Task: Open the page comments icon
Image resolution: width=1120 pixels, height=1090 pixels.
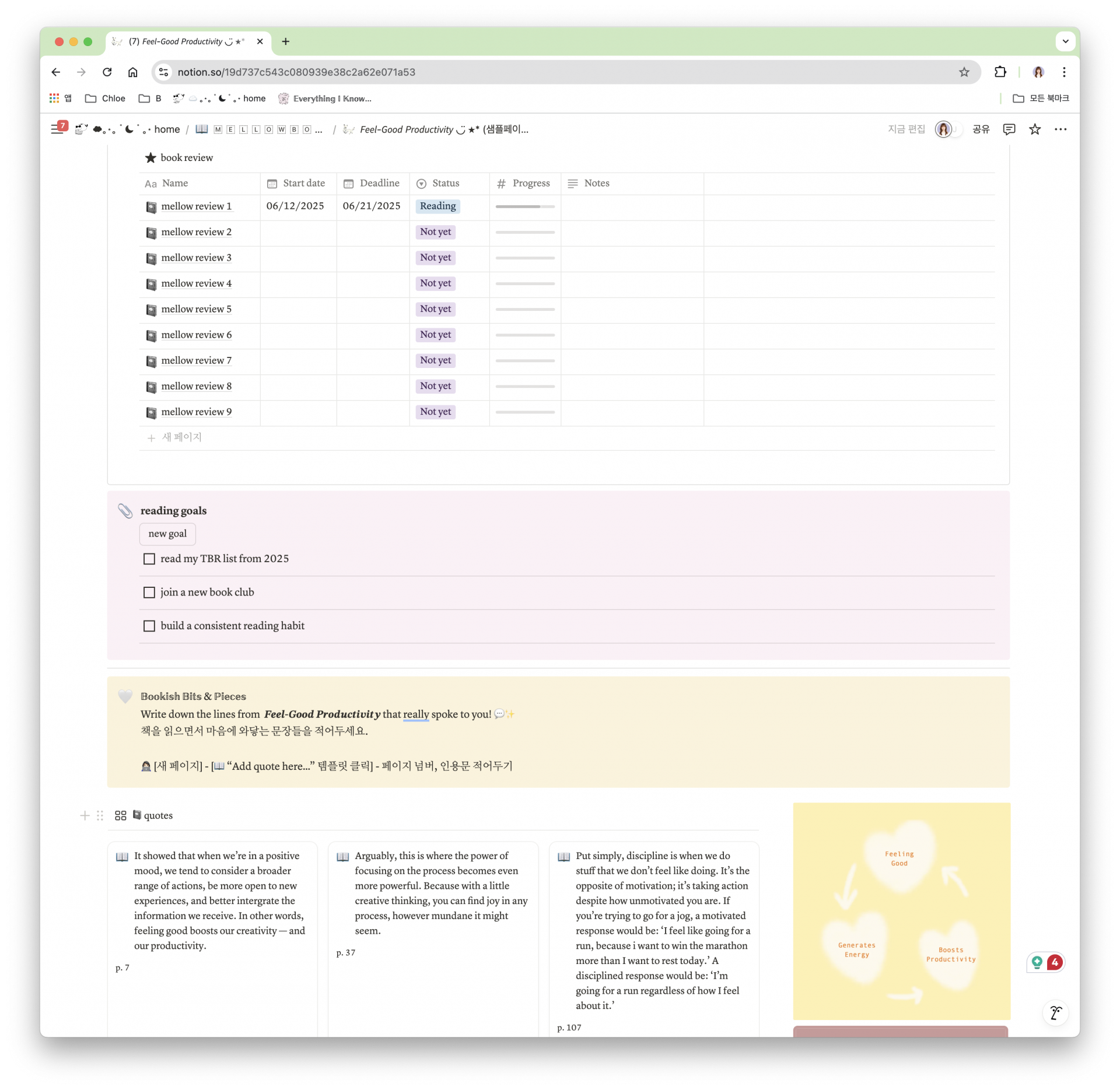Action: [x=1009, y=129]
